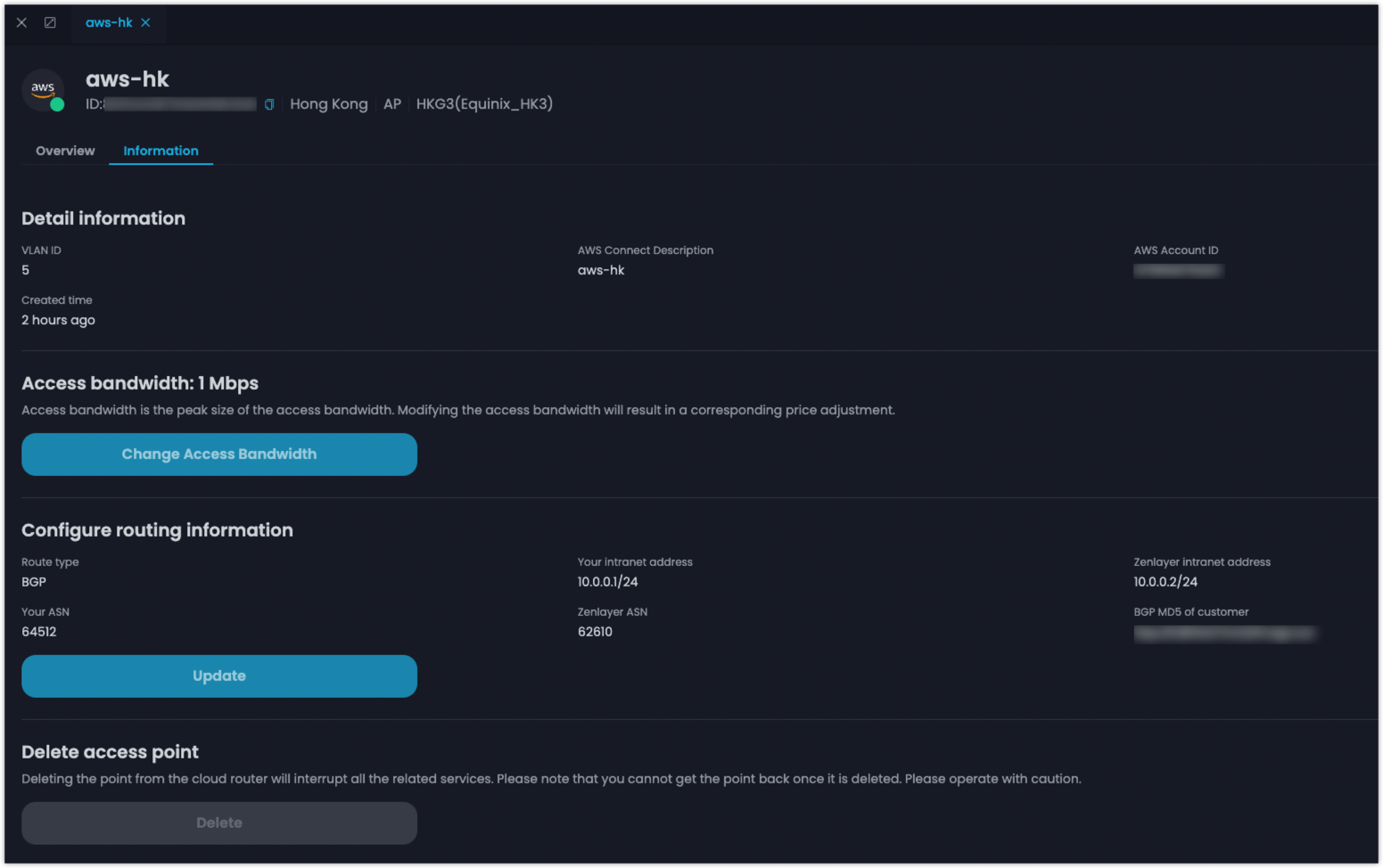1383x868 pixels.
Task: Switch to the Overview tab
Action: tap(65, 151)
